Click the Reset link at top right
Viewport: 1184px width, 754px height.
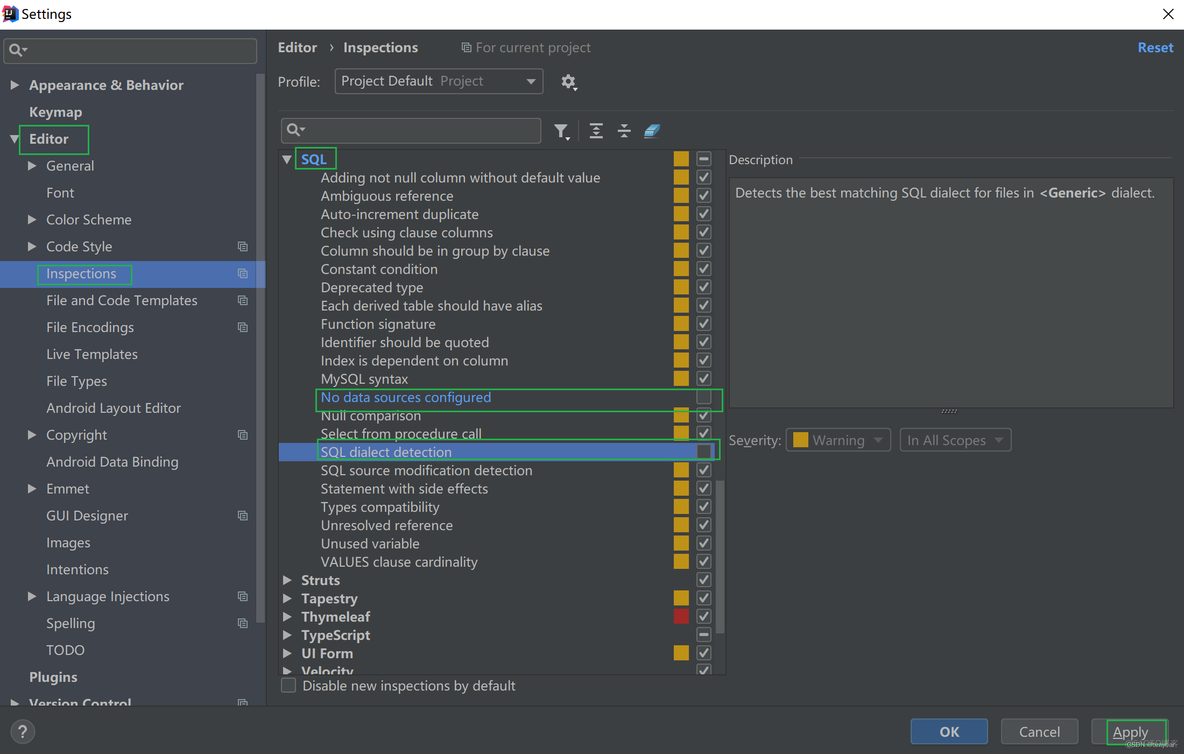click(x=1155, y=47)
